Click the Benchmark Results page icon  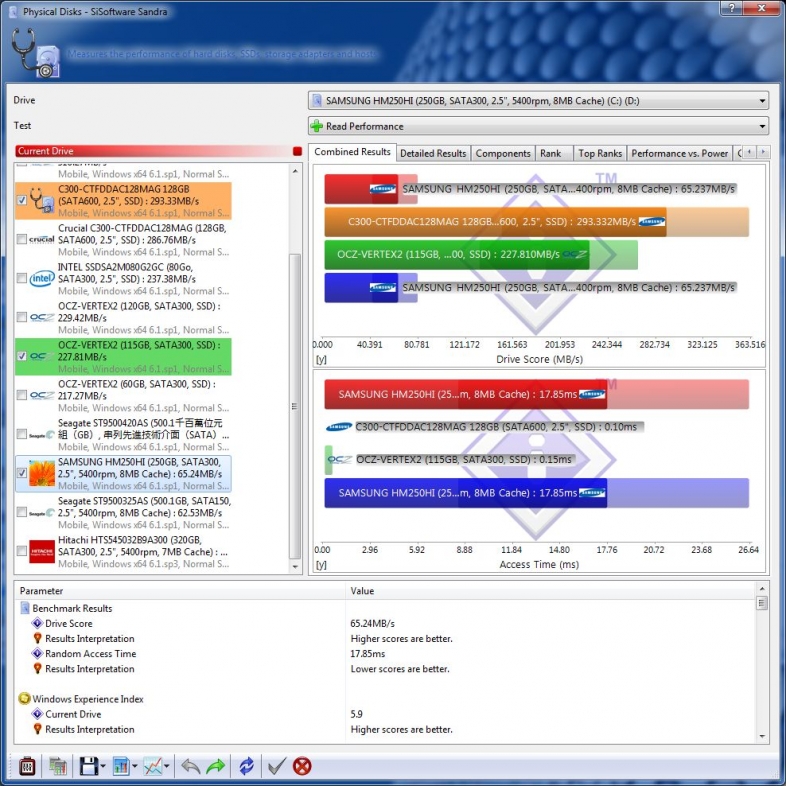25,608
